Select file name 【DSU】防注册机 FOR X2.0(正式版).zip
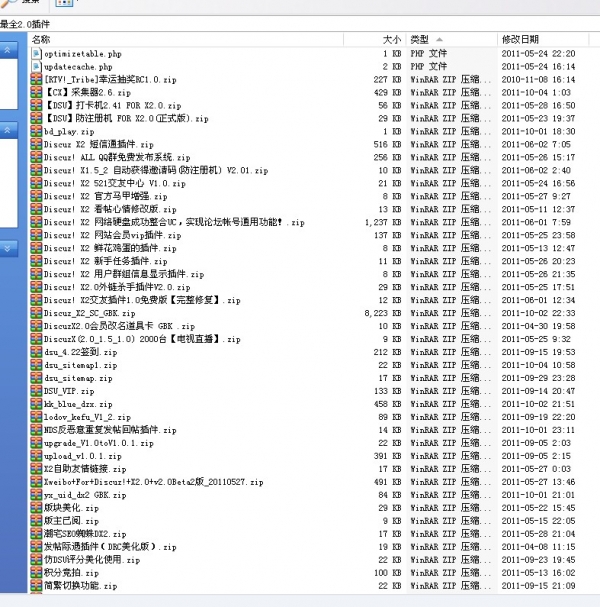 click(127, 118)
